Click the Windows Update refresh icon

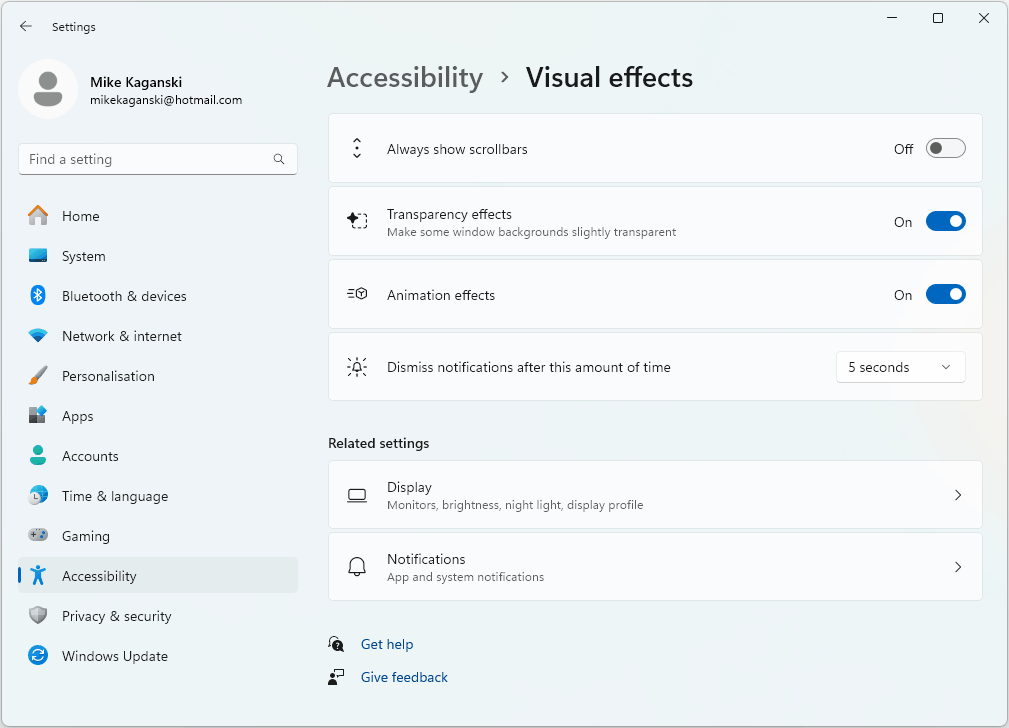coord(38,655)
